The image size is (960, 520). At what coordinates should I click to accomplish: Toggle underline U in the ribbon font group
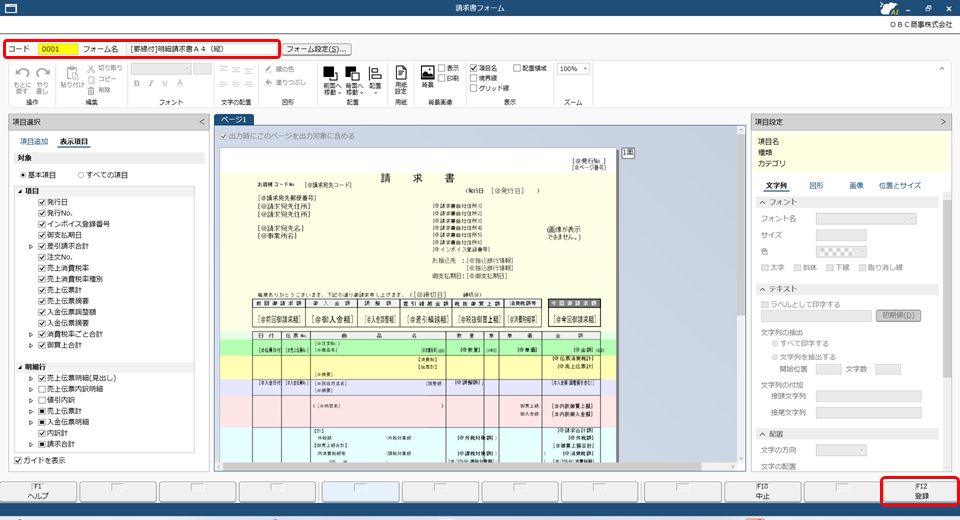[x=165, y=83]
